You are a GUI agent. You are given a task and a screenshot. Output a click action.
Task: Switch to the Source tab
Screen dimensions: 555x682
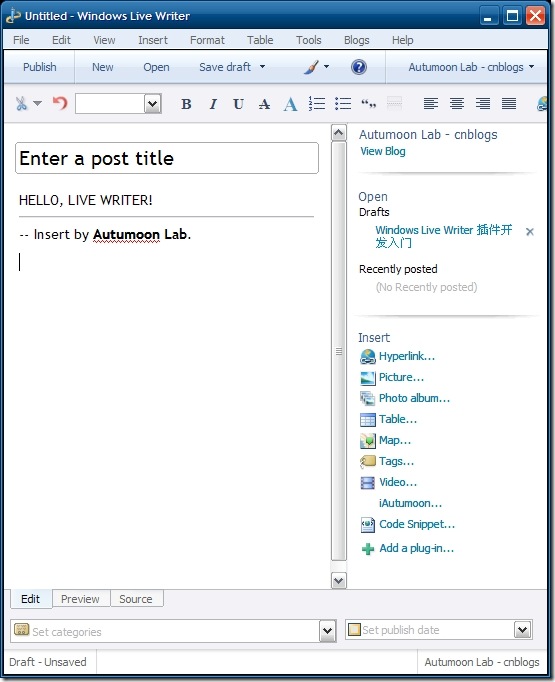136,599
